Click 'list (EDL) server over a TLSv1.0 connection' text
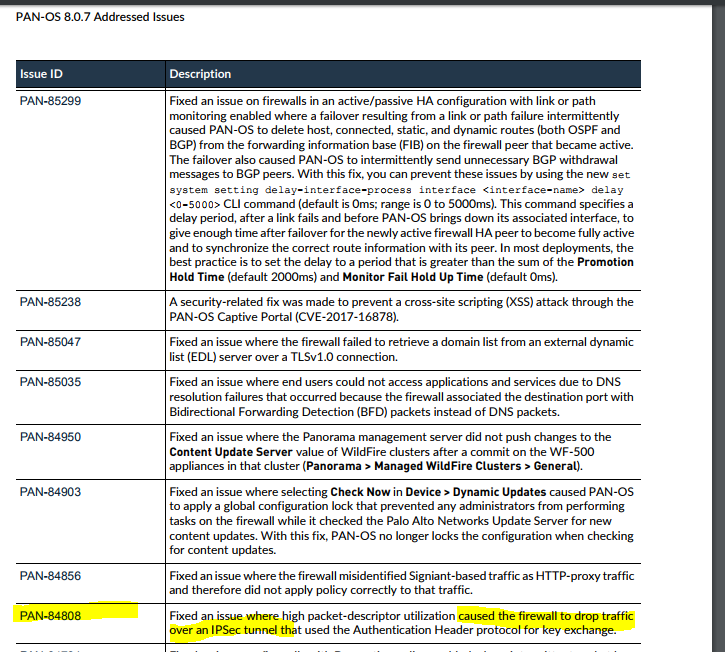The height and width of the screenshot is (652, 725). pos(283,357)
